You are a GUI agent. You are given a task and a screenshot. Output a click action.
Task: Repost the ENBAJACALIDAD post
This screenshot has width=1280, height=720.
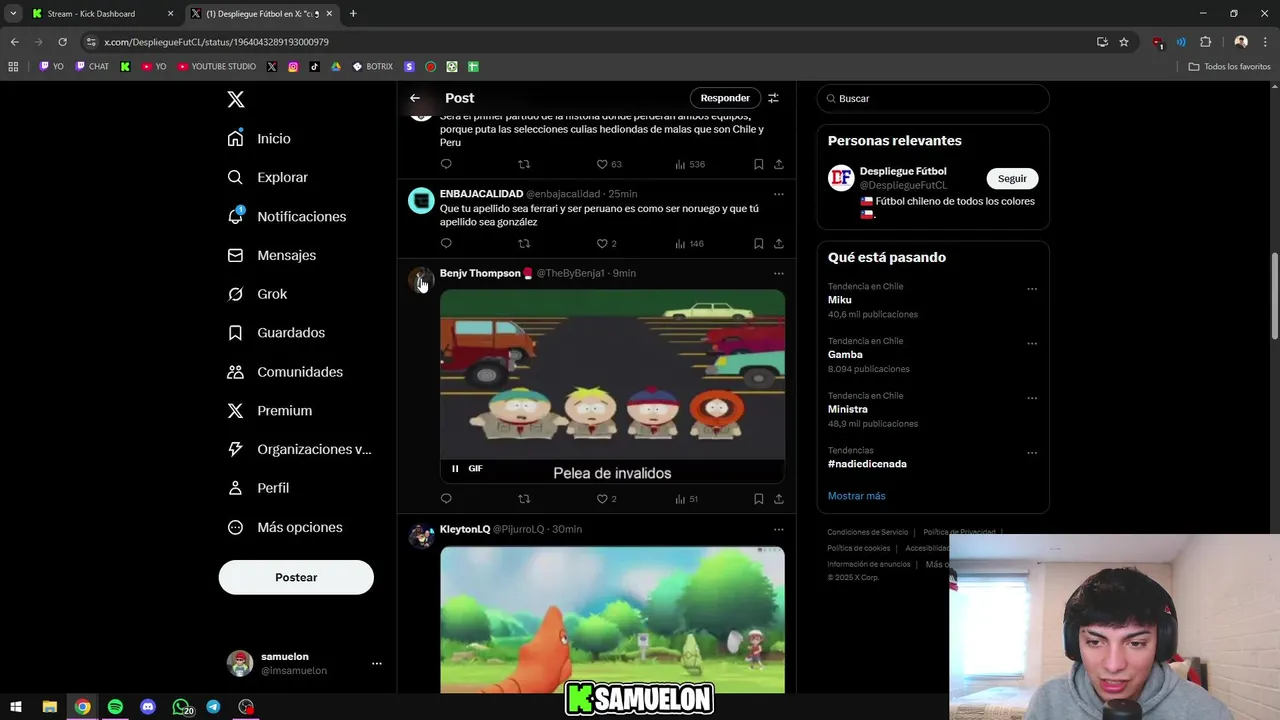[x=524, y=243]
